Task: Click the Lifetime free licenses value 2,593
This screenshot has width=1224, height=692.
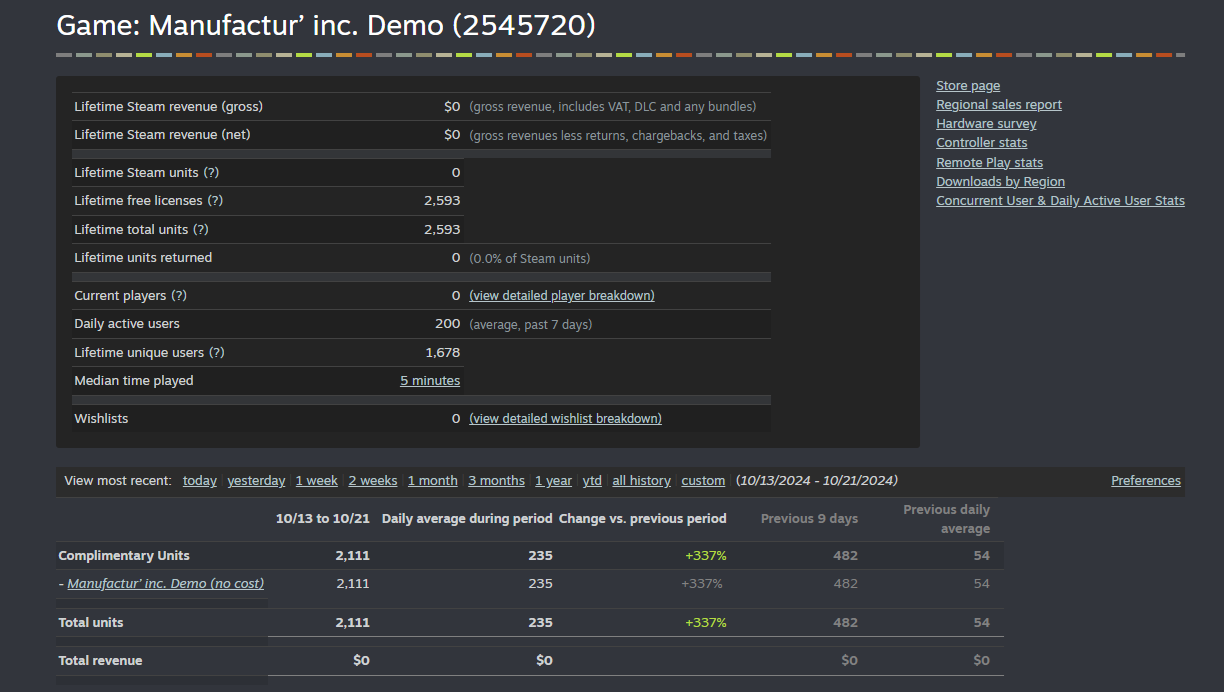Action: click(442, 201)
